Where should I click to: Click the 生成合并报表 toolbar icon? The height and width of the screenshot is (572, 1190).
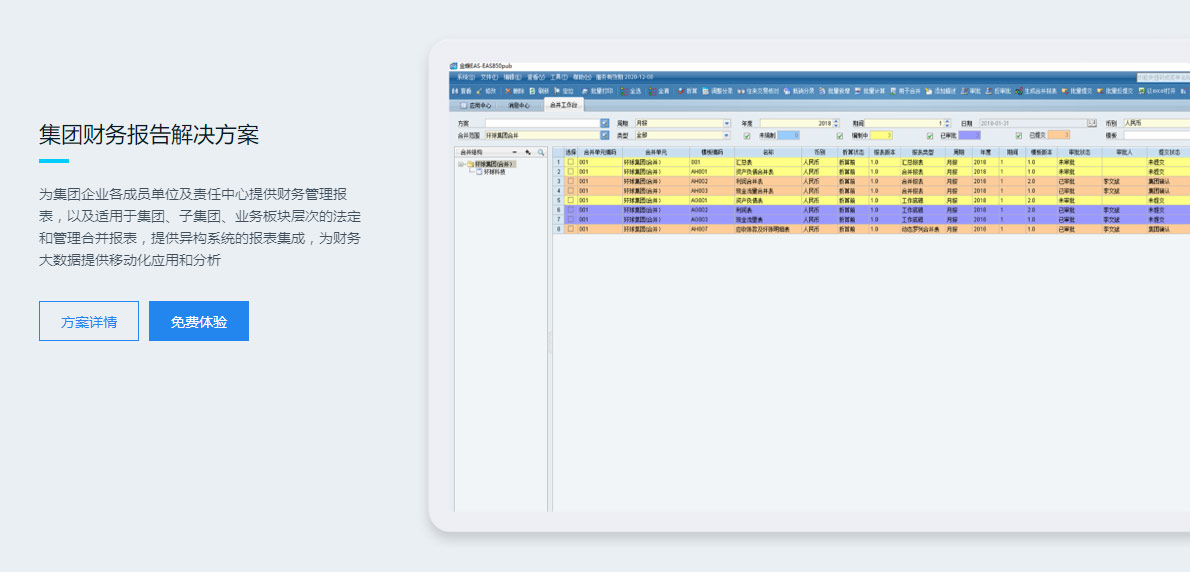point(1019,91)
